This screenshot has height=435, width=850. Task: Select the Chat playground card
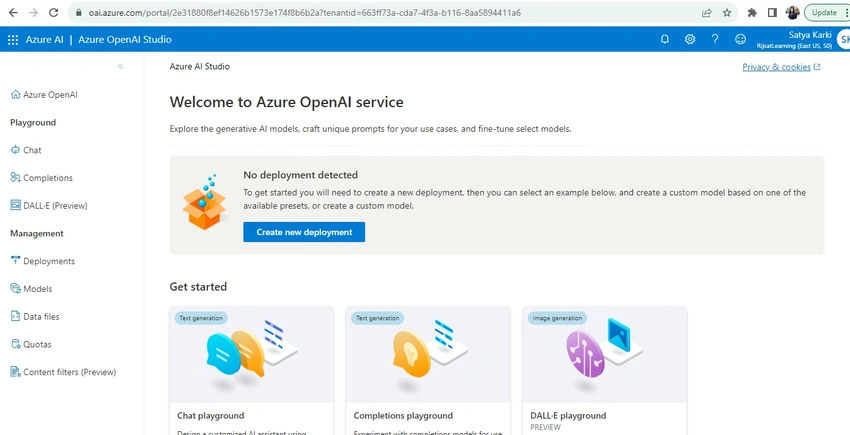(252, 371)
